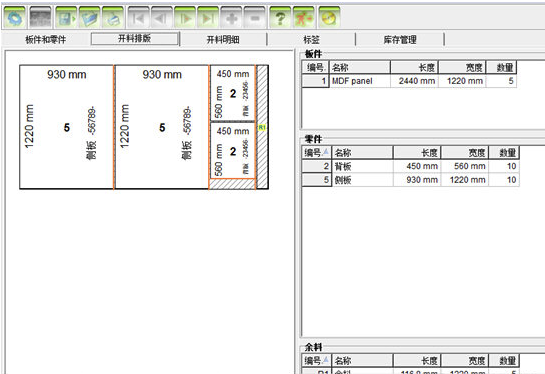Go to next layout with forward arrow
The height and width of the screenshot is (374, 545).
pyautogui.click(x=185, y=18)
